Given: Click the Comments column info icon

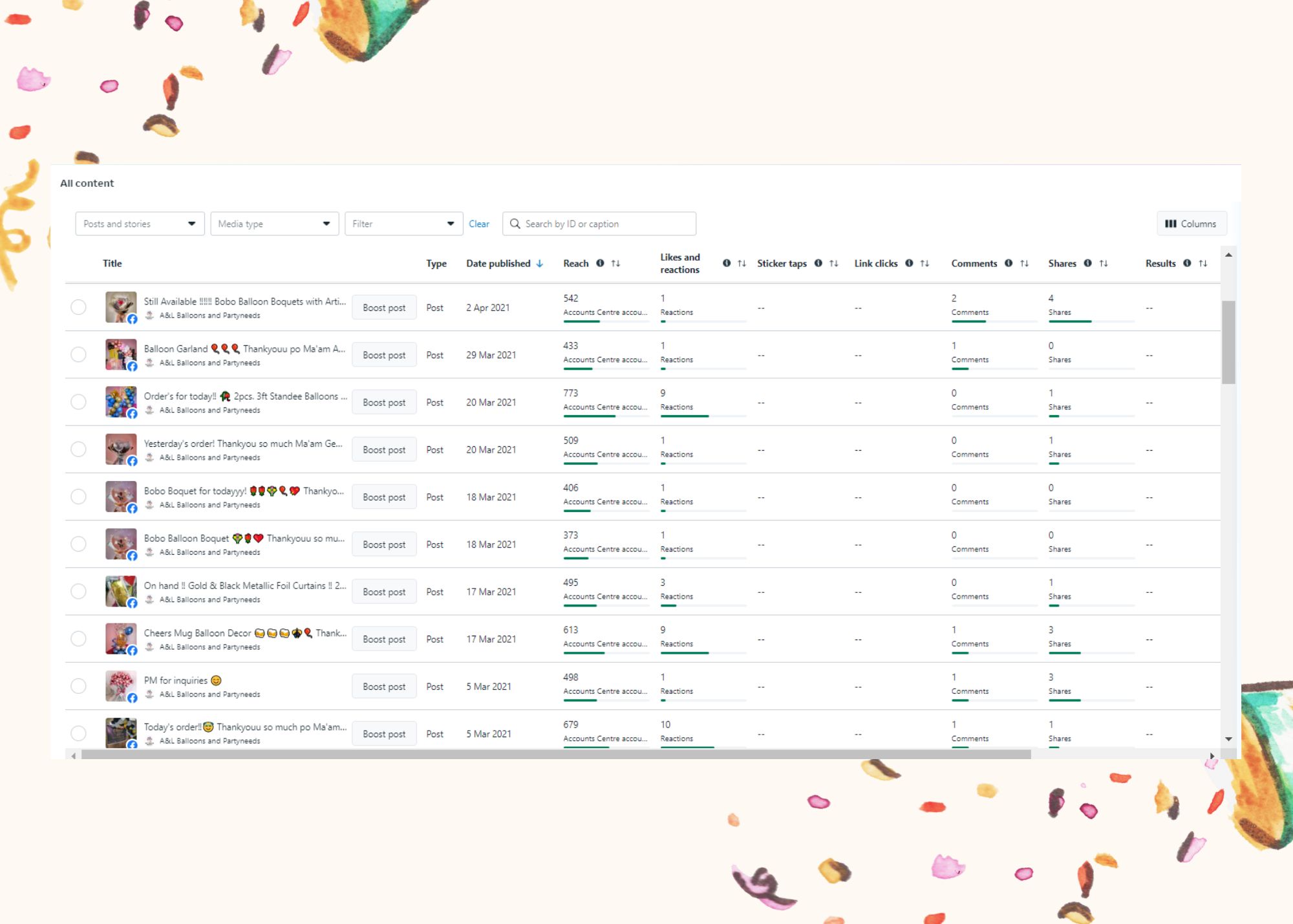Looking at the screenshot, I should click(x=1009, y=263).
